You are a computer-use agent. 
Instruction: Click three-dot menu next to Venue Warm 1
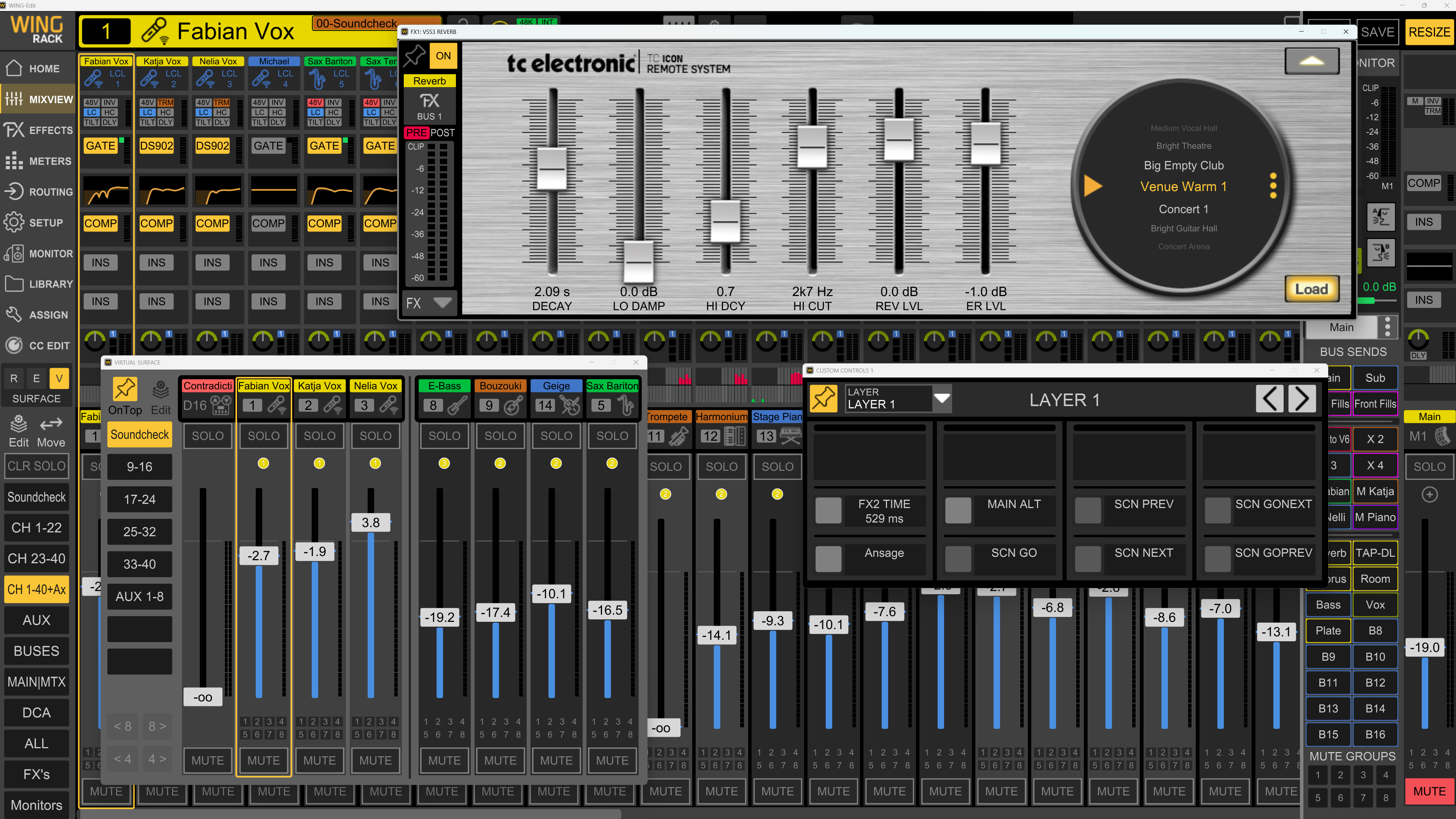(x=1273, y=185)
